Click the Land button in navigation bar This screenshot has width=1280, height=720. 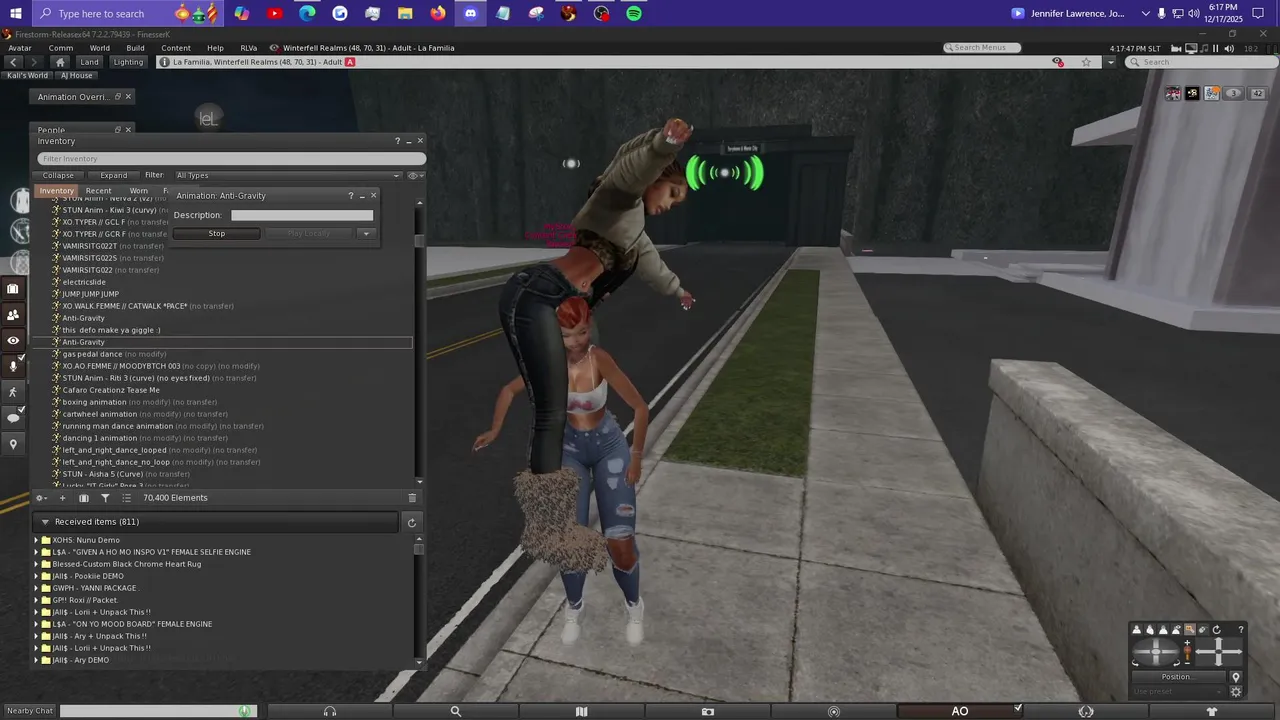pyautogui.click(x=90, y=62)
